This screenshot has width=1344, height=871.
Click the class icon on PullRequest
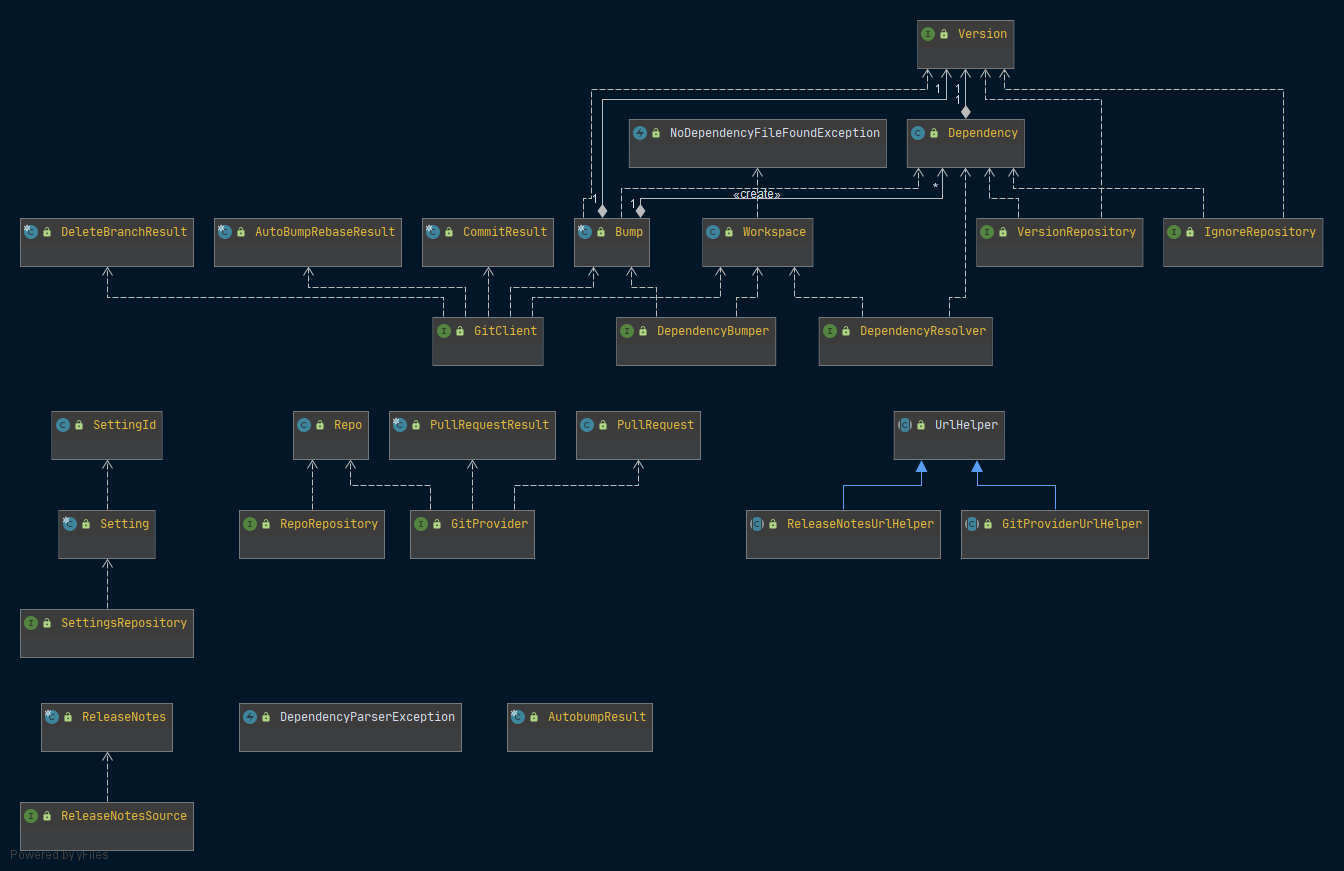587,425
